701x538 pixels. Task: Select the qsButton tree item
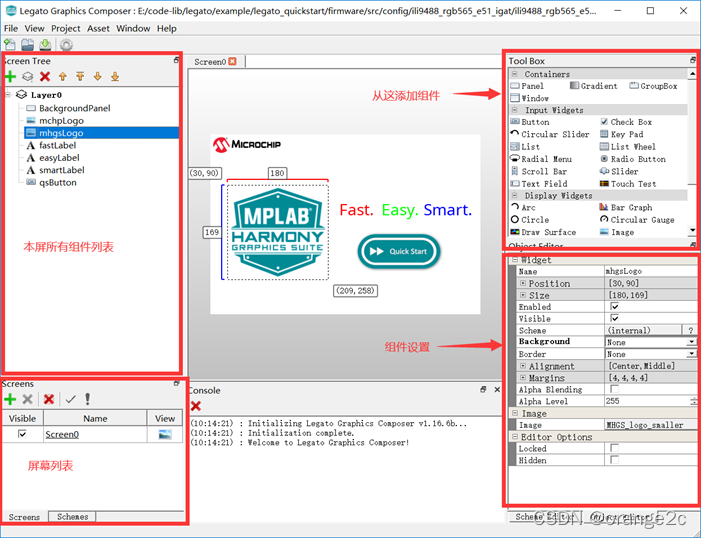(x=58, y=182)
